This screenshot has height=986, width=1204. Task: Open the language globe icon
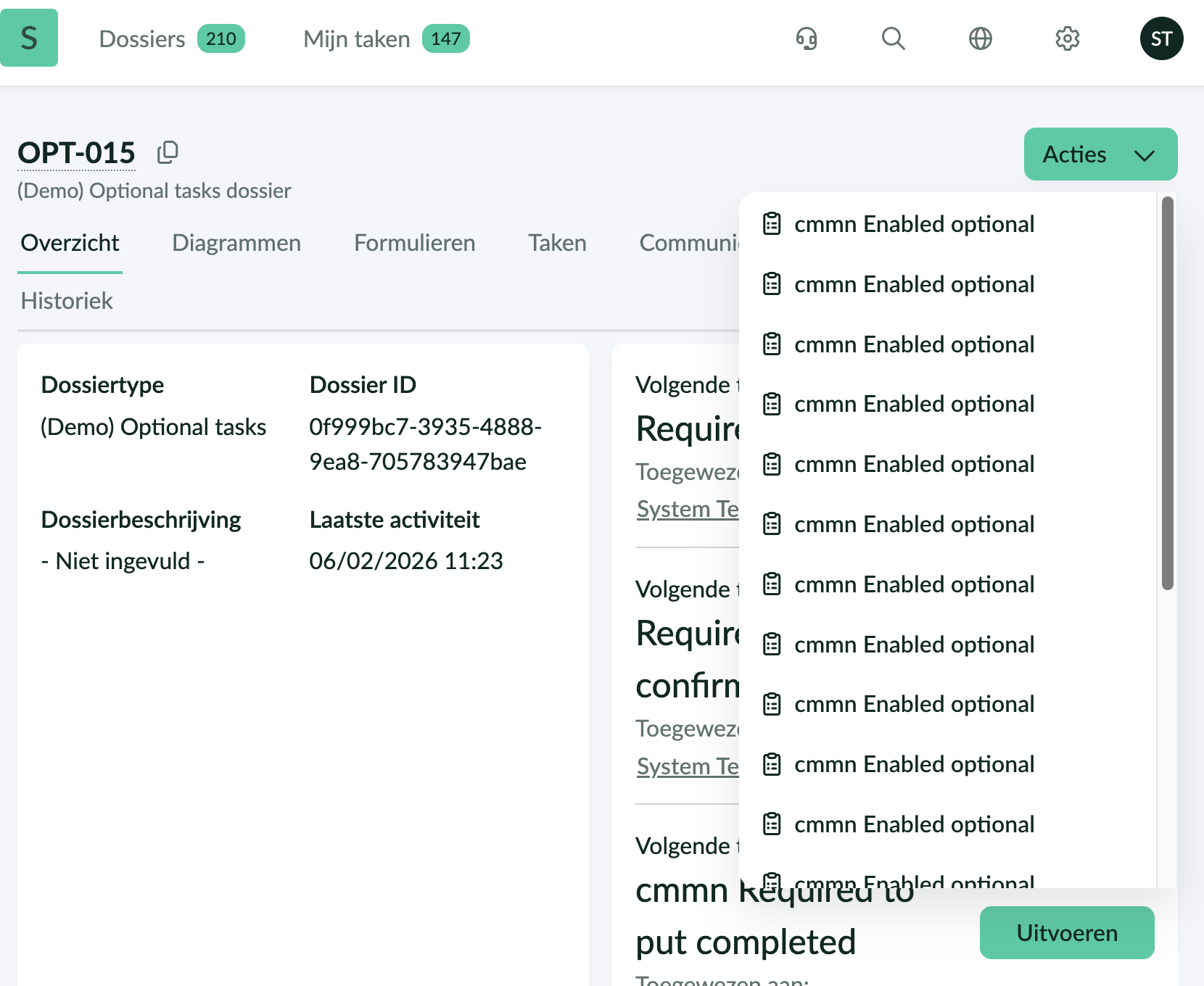tap(980, 38)
